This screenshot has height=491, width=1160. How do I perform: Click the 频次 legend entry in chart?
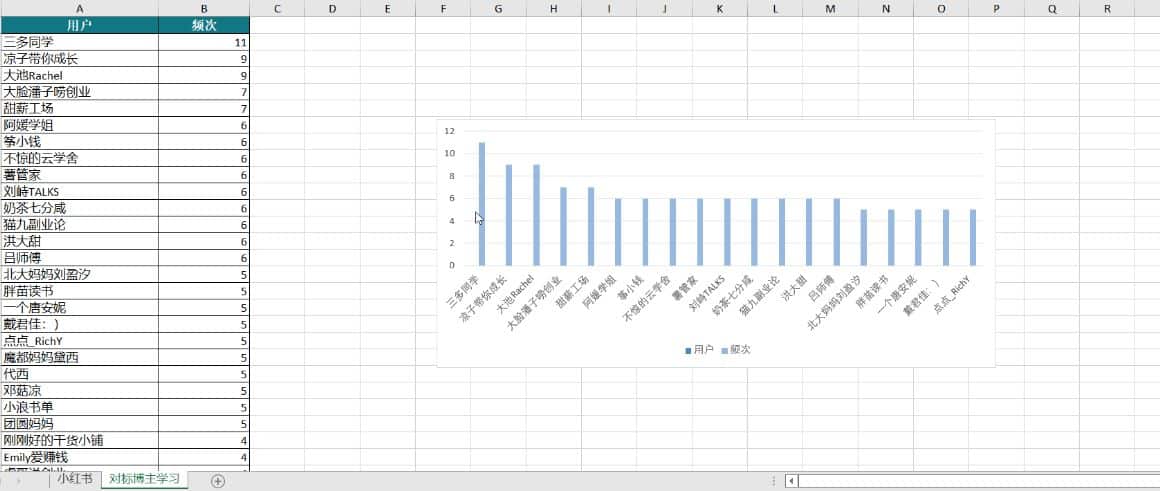[x=739, y=350]
